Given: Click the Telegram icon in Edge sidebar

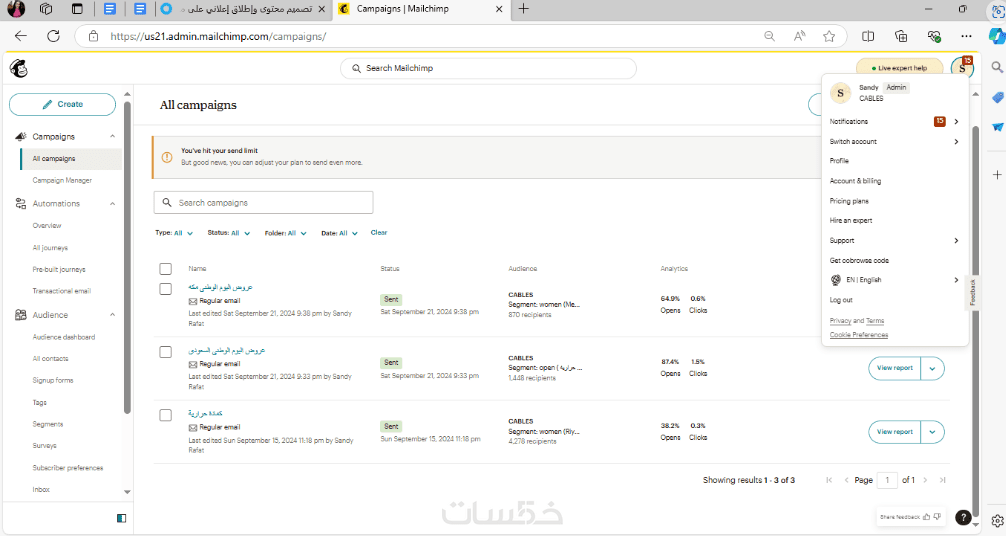Looking at the screenshot, I should pos(997,127).
